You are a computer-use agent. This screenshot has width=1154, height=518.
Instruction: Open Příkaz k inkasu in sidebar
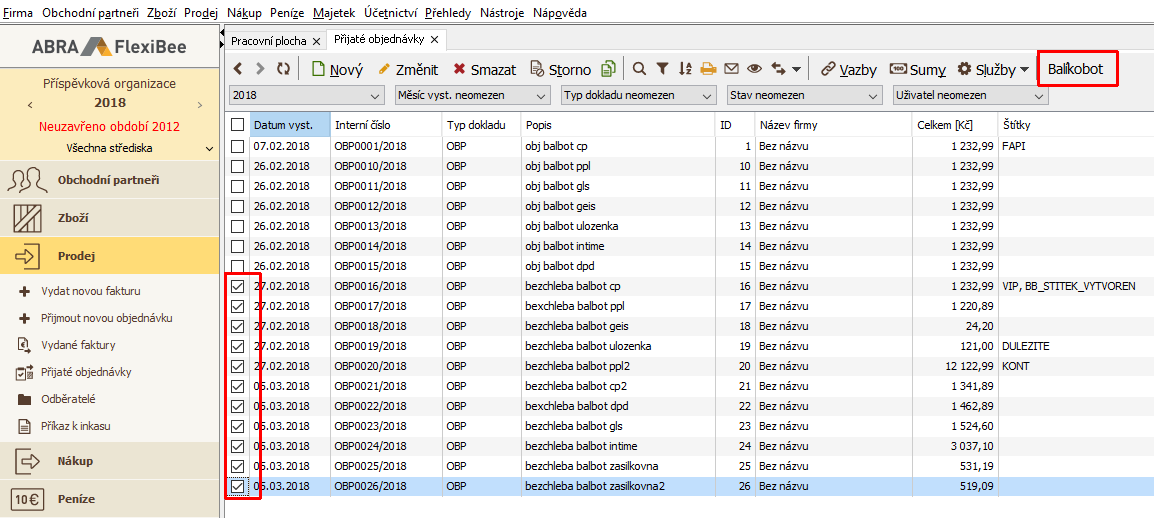(x=75, y=425)
